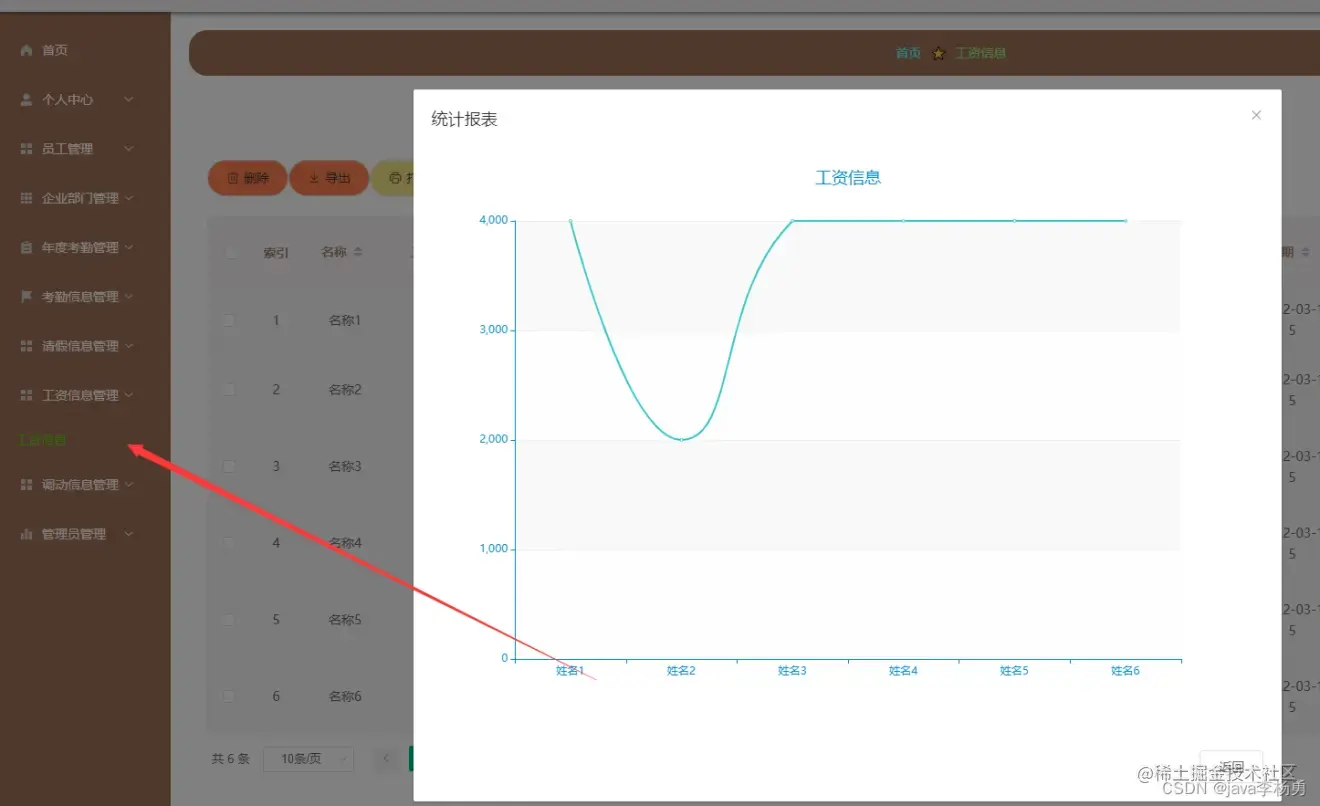The width and height of the screenshot is (1320, 806).
Task: Expand the 调动信息管理 chevron
Action: 128,485
